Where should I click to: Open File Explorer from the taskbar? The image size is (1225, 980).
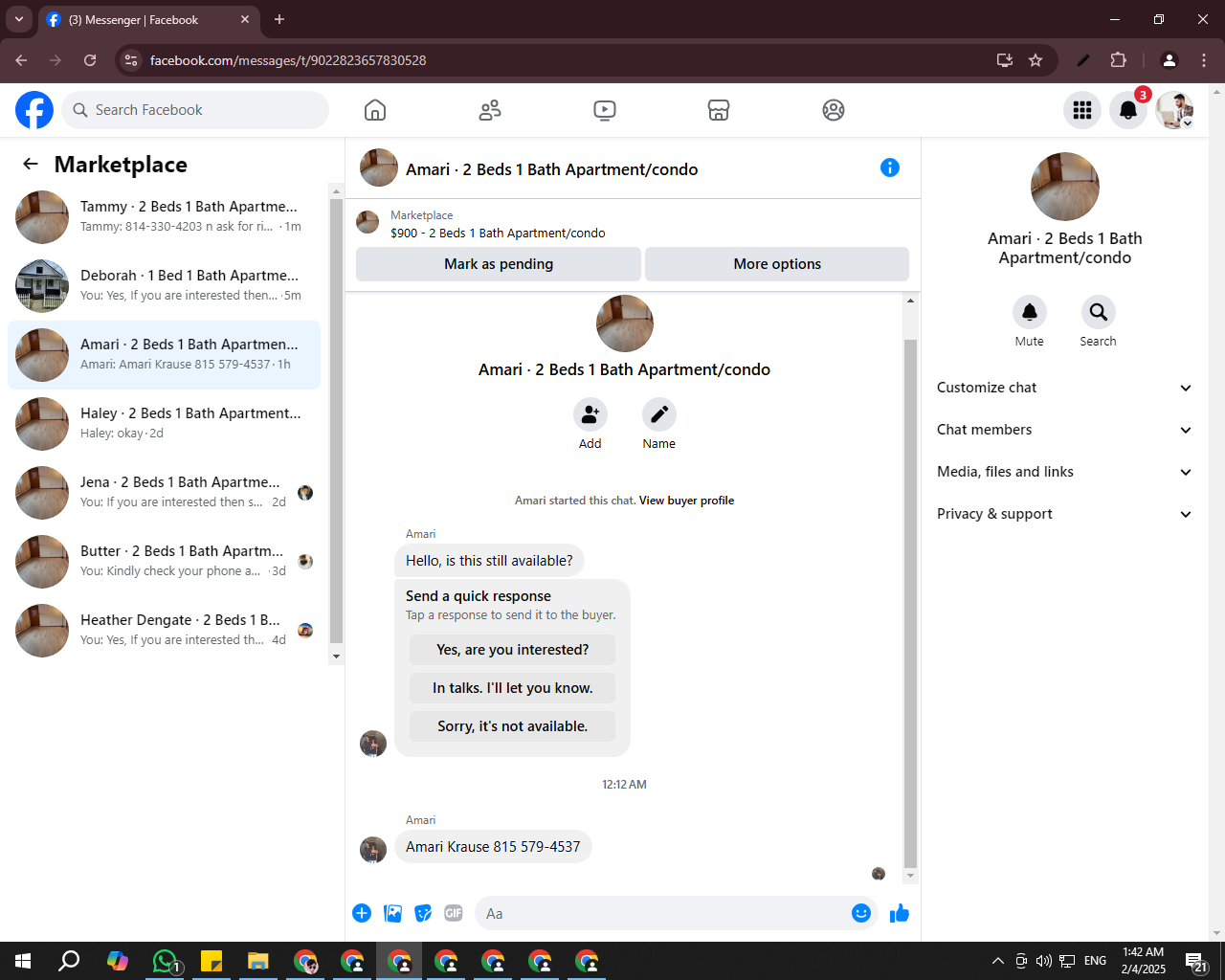pos(258,961)
